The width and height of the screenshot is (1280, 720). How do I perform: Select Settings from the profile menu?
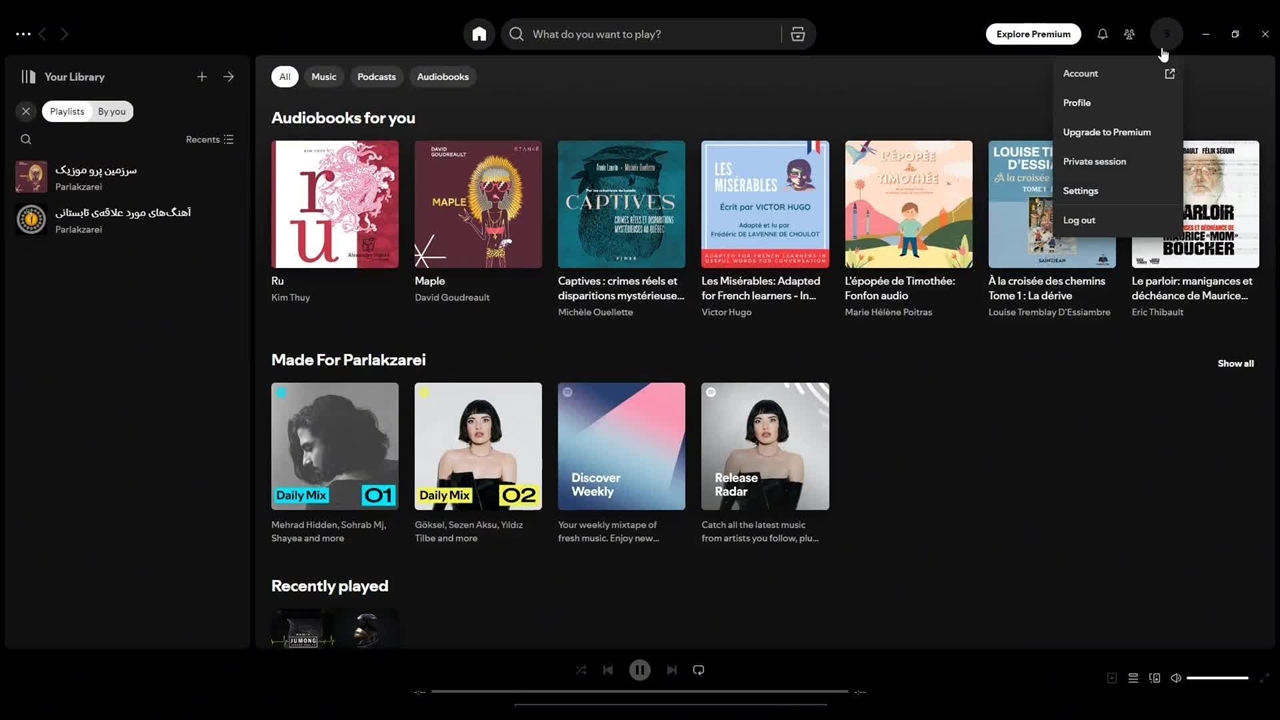coord(1080,191)
